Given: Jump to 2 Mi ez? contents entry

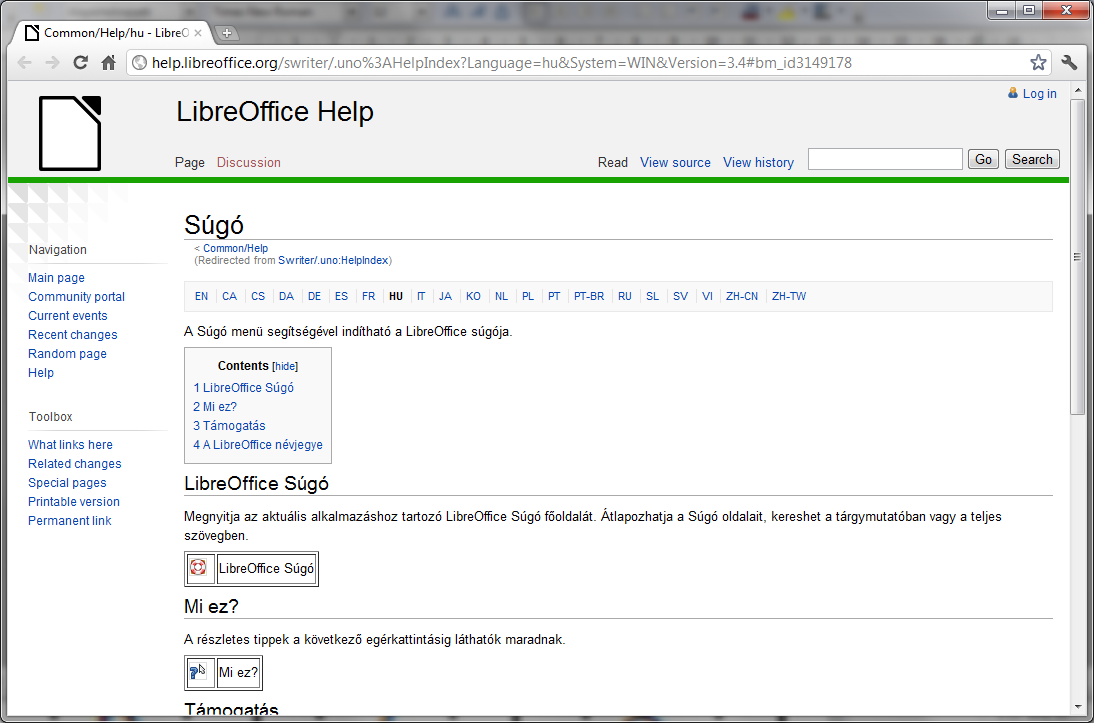Looking at the screenshot, I should click(x=215, y=406).
